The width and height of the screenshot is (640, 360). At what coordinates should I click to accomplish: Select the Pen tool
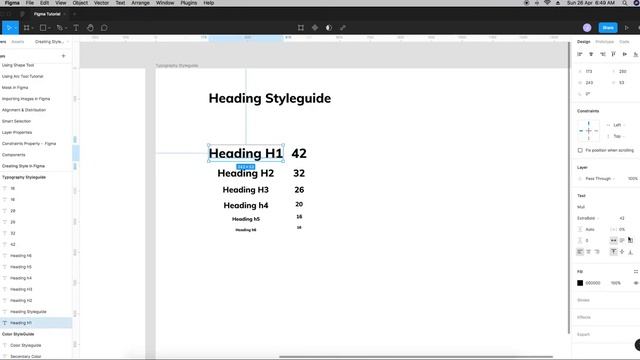60,28
